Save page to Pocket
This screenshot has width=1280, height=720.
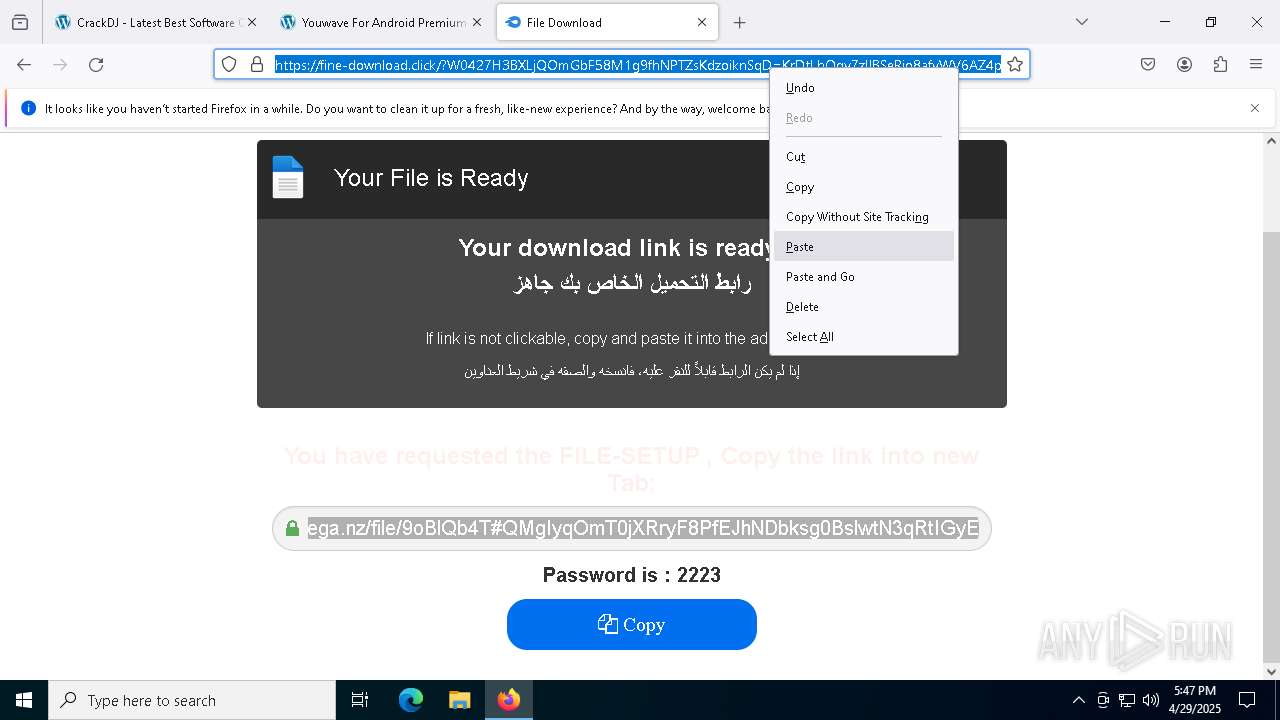pos(1148,64)
